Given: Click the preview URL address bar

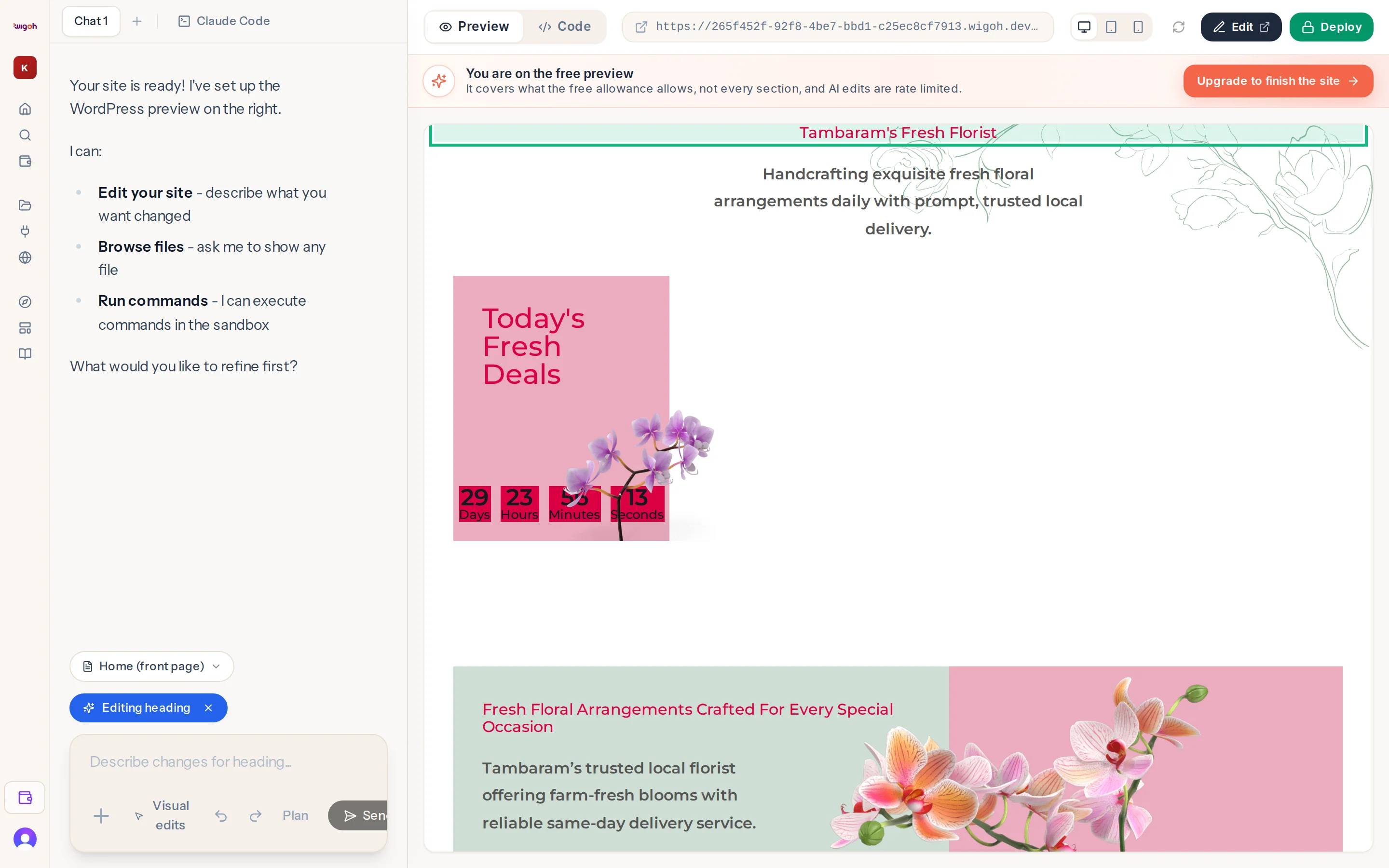Looking at the screenshot, I should tap(838, 27).
